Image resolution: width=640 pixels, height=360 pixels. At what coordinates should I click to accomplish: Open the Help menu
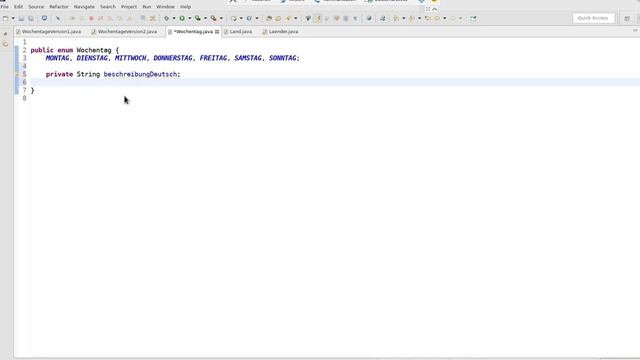pyautogui.click(x=185, y=7)
